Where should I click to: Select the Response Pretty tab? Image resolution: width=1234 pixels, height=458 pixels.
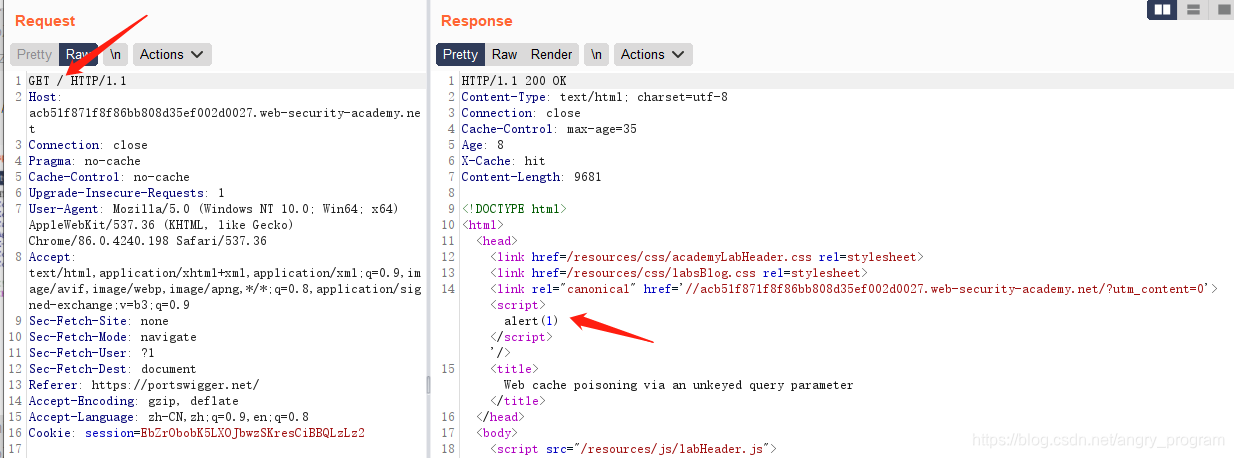click(x=460, y=55)
